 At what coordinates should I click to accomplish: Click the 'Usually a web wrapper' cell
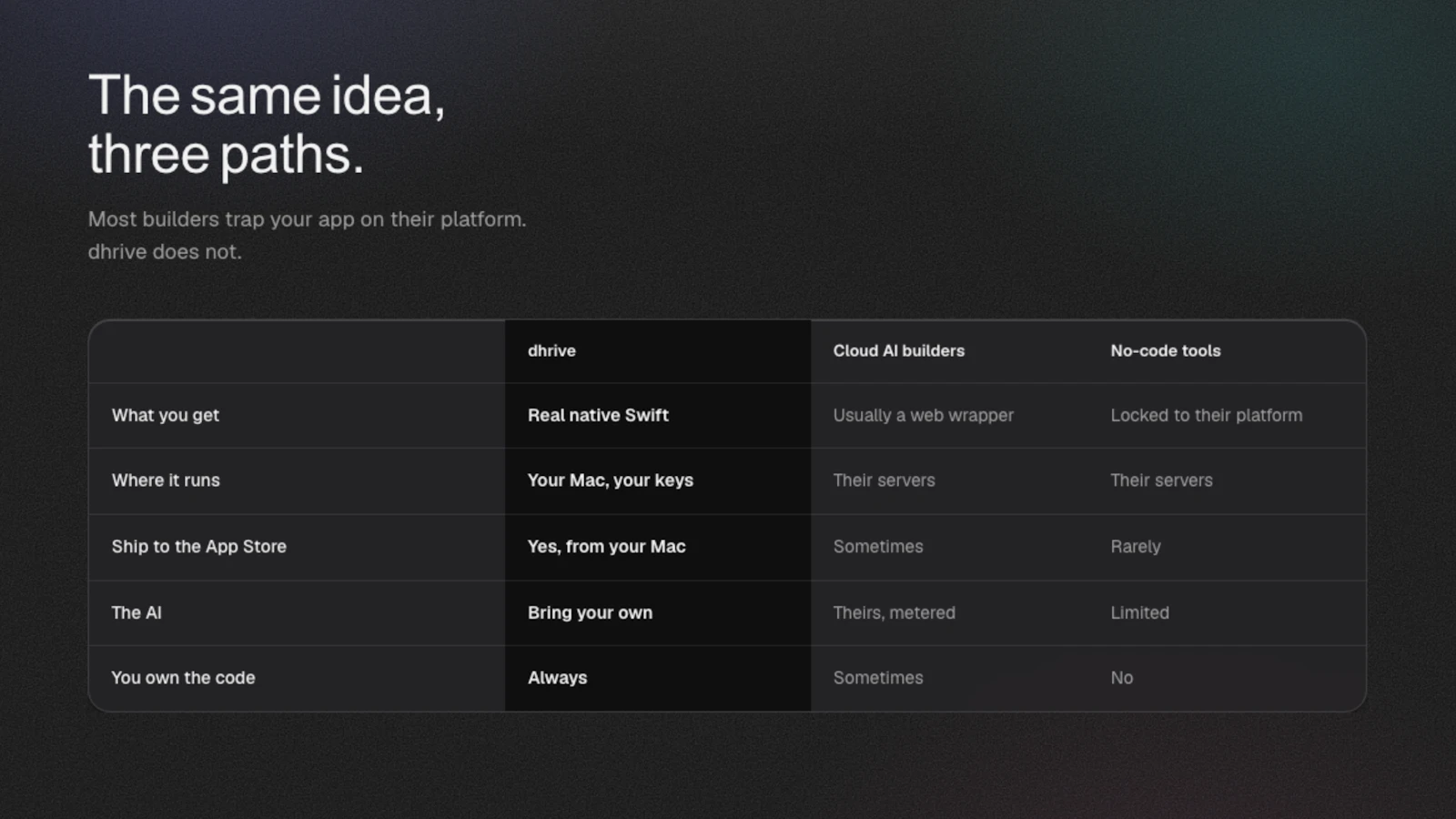[924, 416]
